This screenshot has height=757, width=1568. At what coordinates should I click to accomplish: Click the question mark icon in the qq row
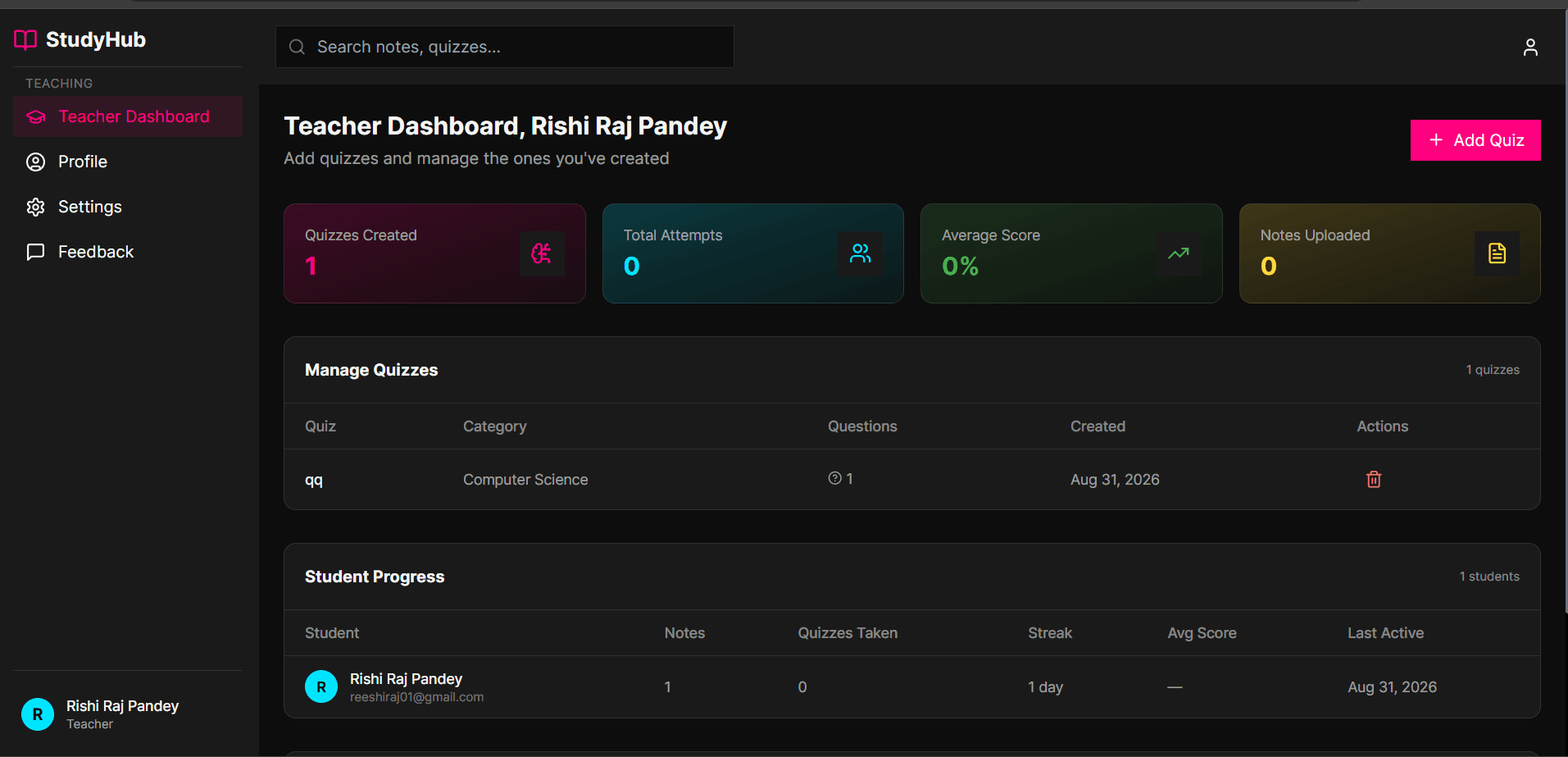(834, 478)
